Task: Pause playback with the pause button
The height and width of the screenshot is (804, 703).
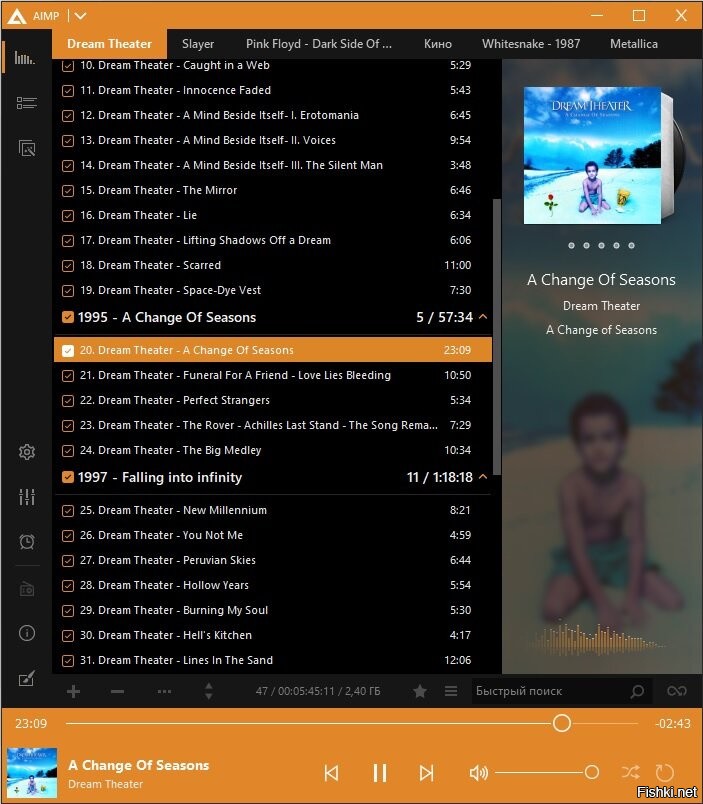Action: click(379, 773)
